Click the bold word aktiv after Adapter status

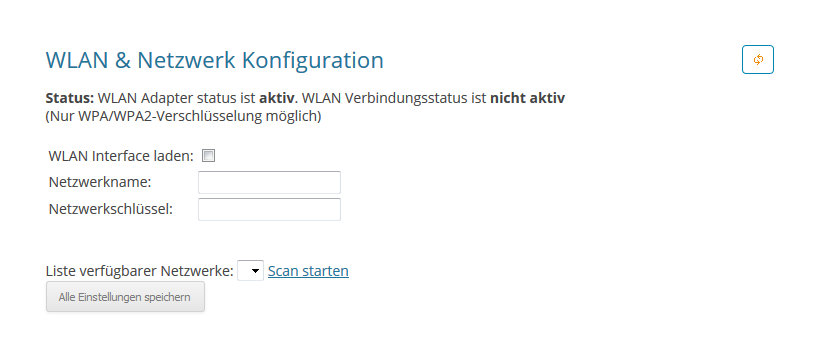tap(276, 98)
